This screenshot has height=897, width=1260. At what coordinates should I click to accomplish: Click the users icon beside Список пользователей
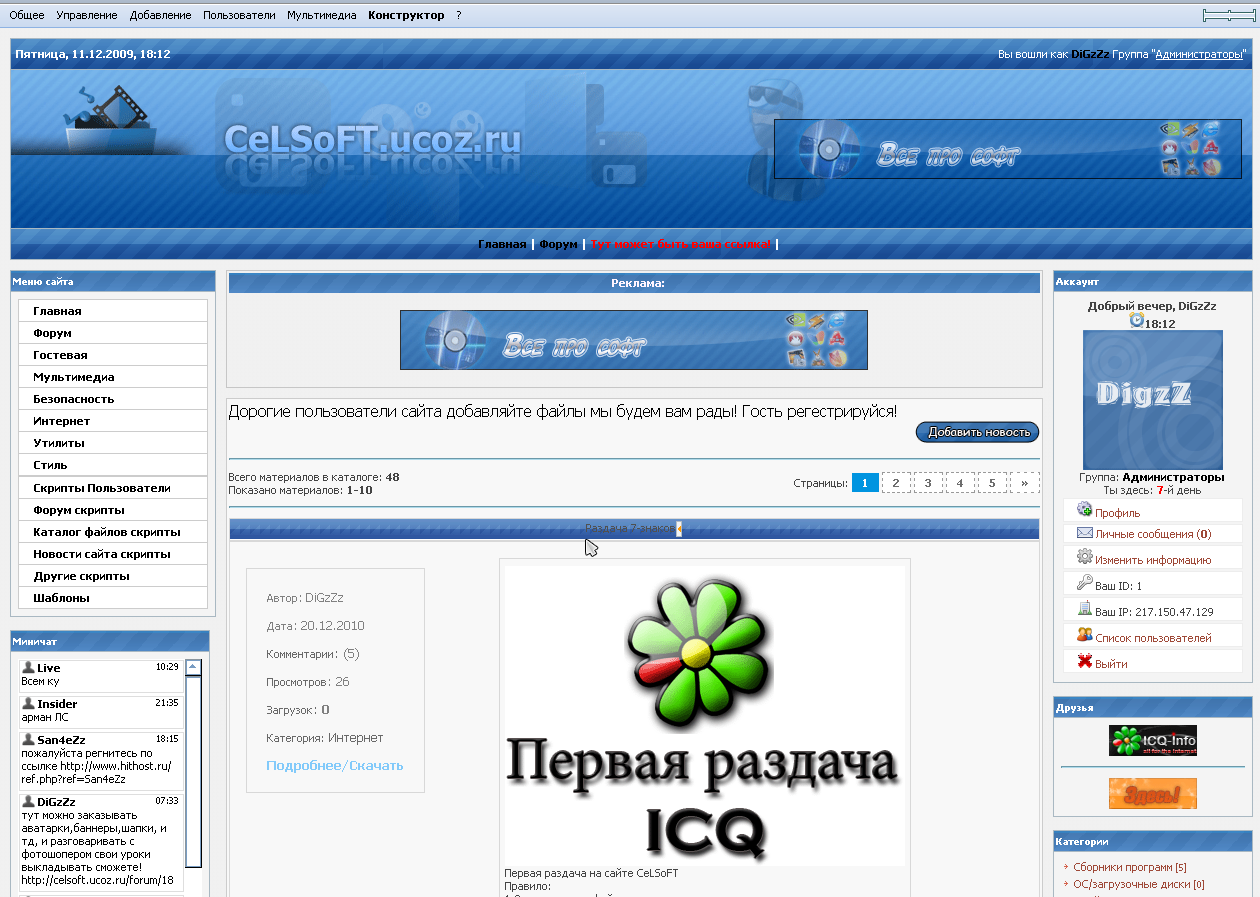point(1084,635)
